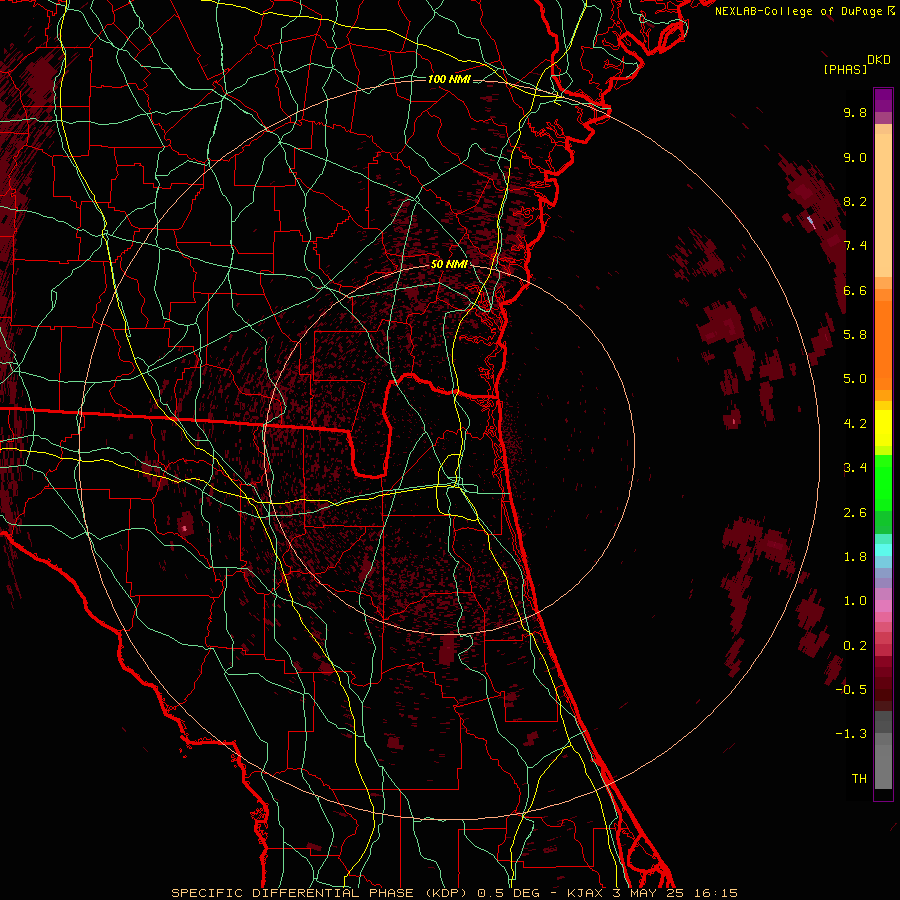Click the orange segment of the color bar
Viewport: 900px width, 900px height.
pos(883,344)
